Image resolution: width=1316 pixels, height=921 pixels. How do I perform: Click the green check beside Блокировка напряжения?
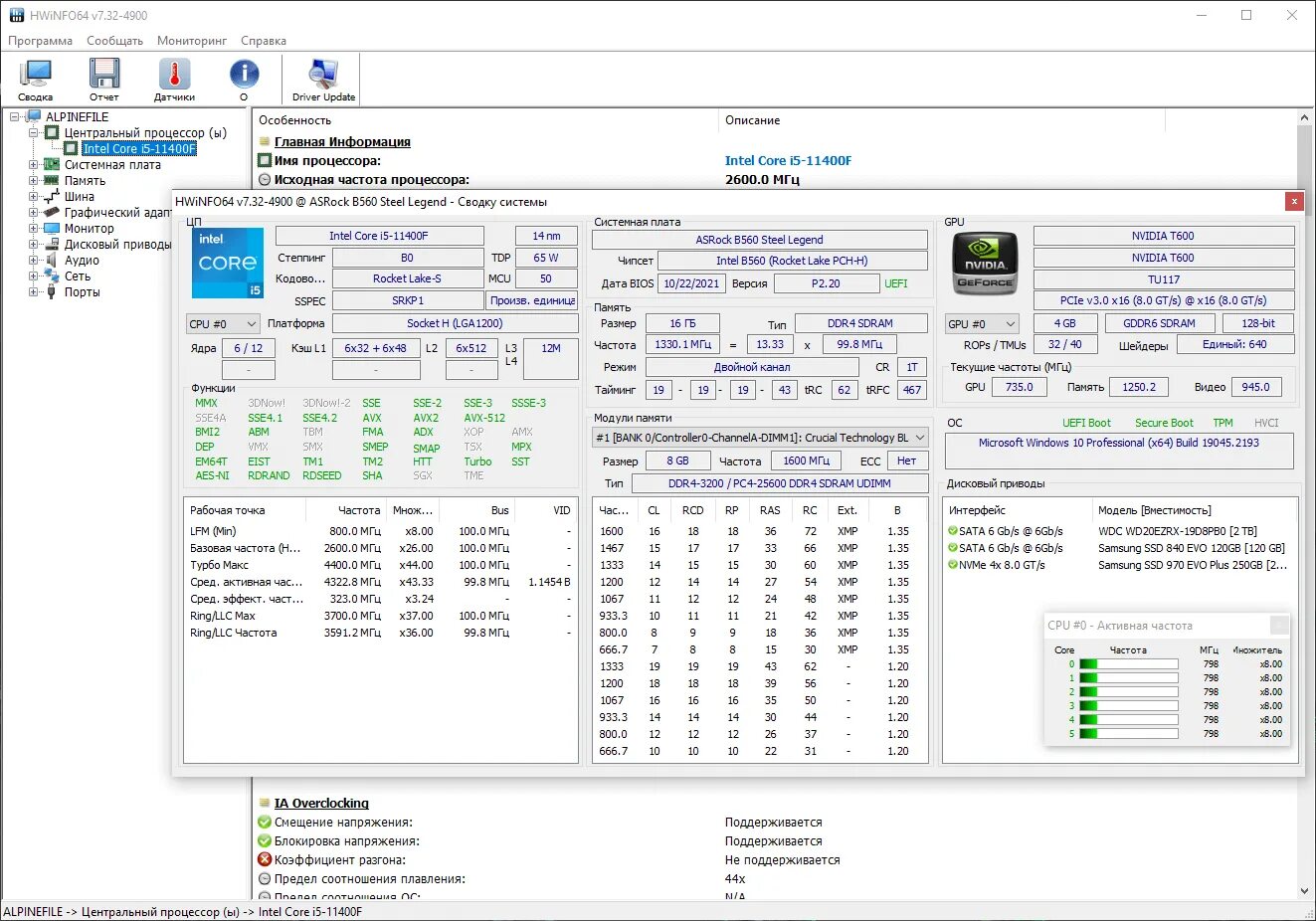[x=265, y=841]
